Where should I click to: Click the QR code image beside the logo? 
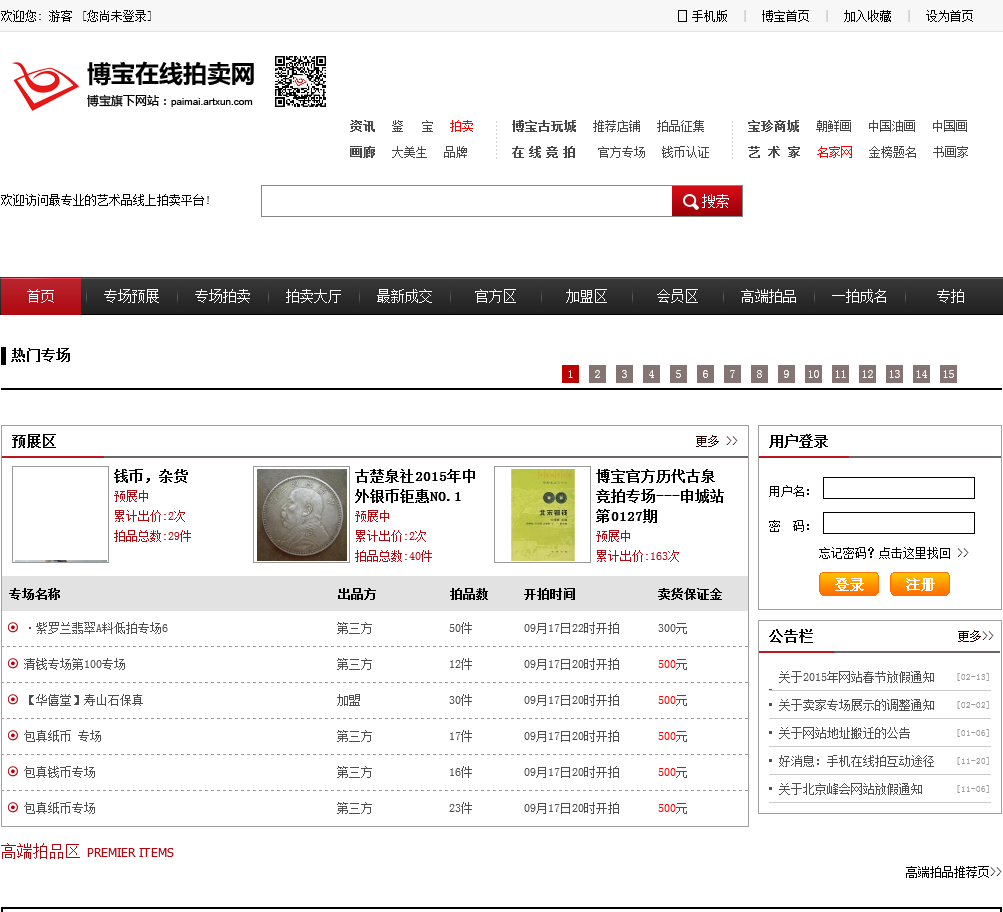point(300,81)
